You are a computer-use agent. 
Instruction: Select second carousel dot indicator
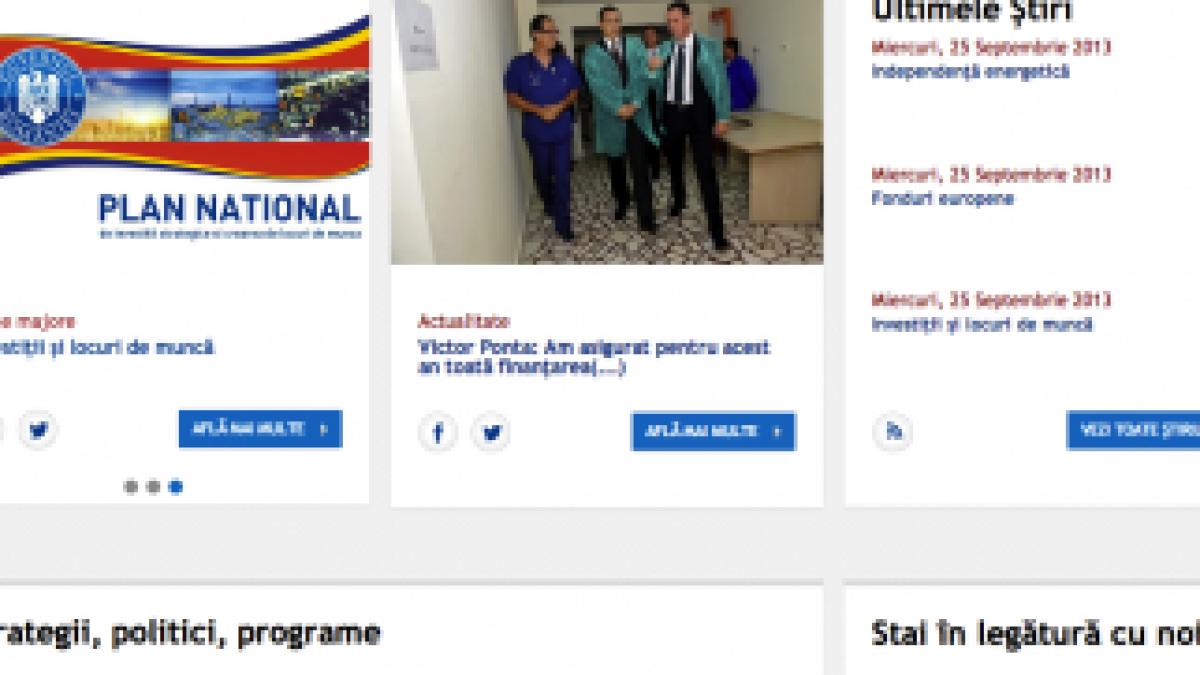(x=153, y=487)
